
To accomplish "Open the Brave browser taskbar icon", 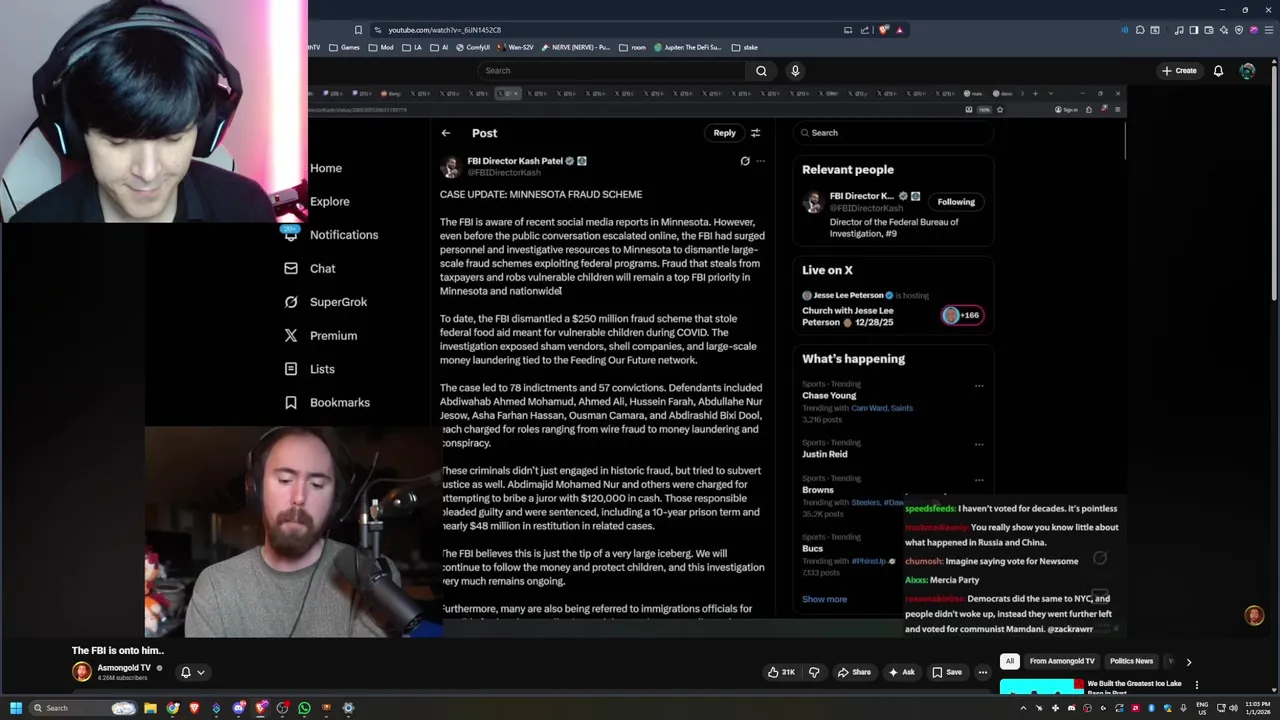I will pyautogui.click(x=194, y=708).
